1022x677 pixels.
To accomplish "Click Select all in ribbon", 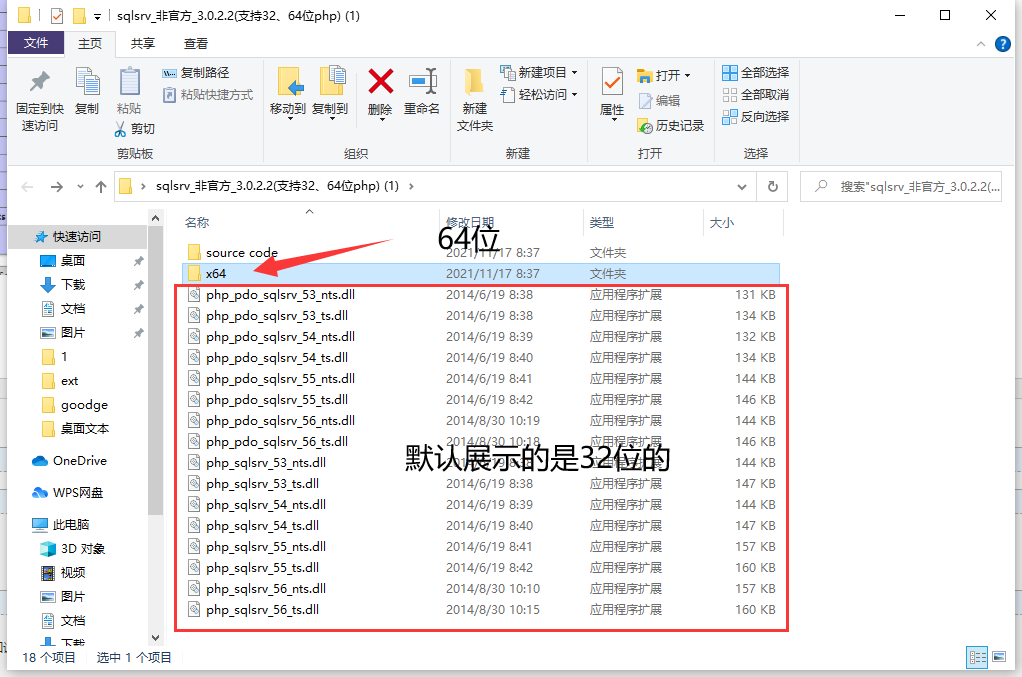I will point(755,72).
